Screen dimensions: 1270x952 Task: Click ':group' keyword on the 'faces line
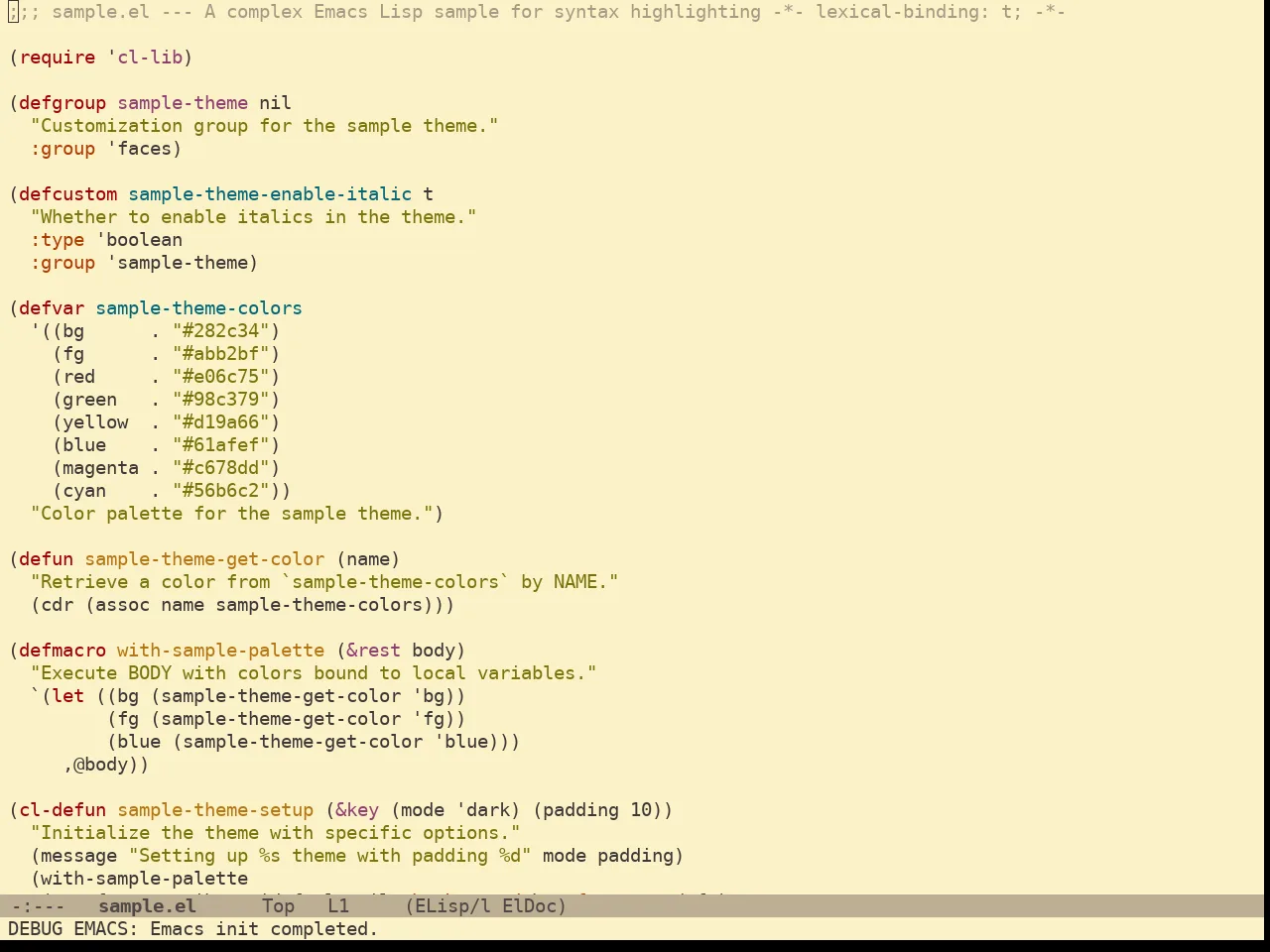pyautogui.click(x=63, y=149)
